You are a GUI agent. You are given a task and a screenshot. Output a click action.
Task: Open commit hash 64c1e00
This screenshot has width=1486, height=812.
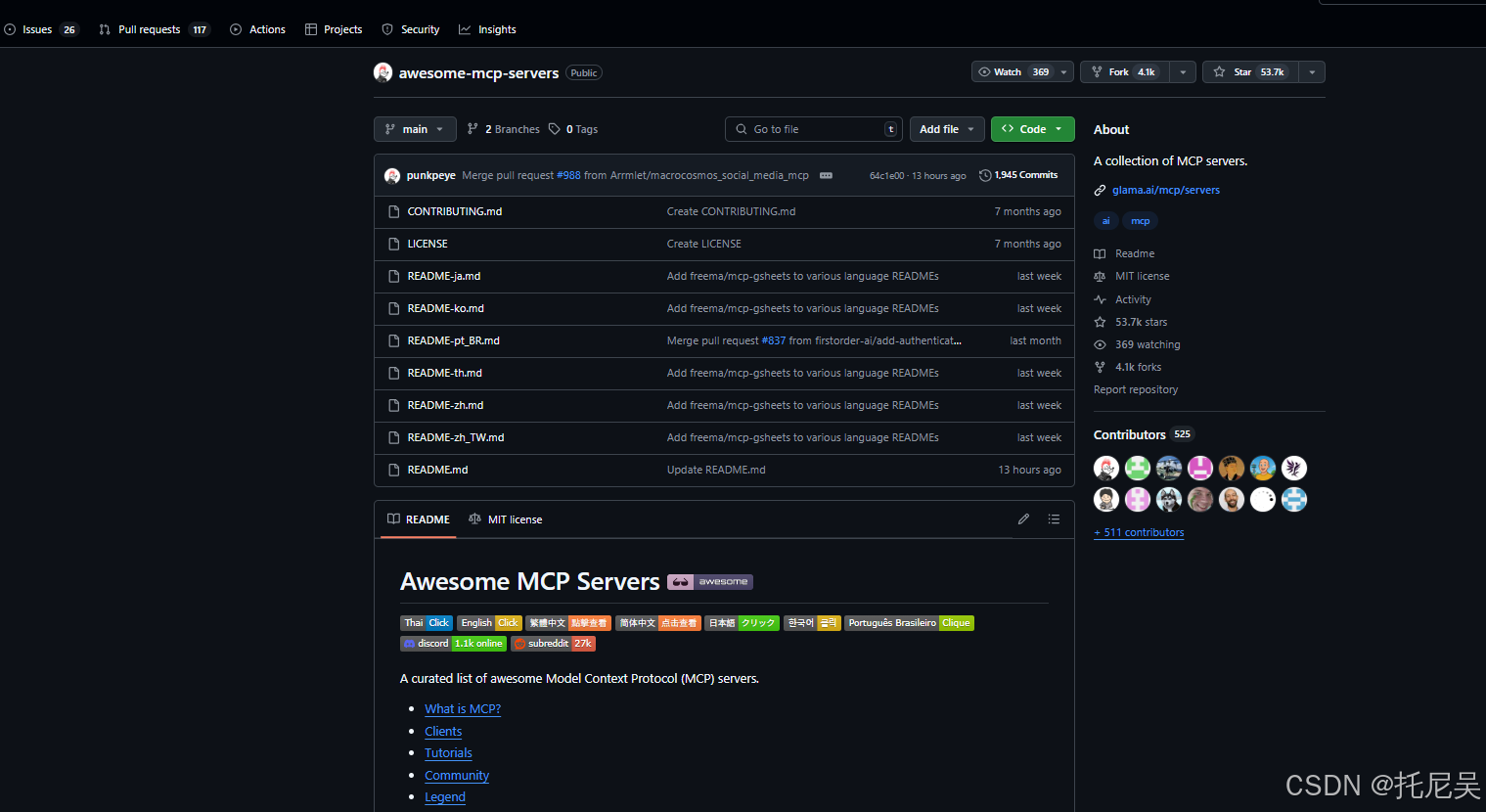[886, 176]
